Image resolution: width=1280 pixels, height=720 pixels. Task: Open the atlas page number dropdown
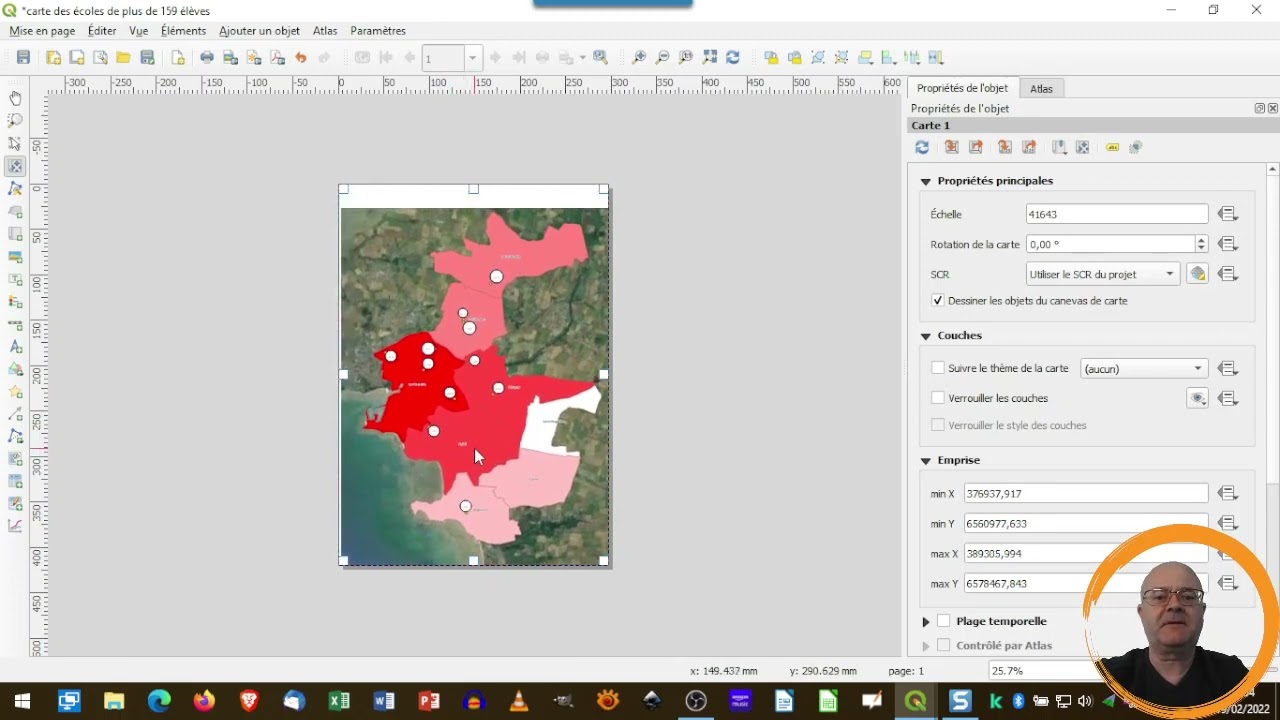(x=472, y=58)
